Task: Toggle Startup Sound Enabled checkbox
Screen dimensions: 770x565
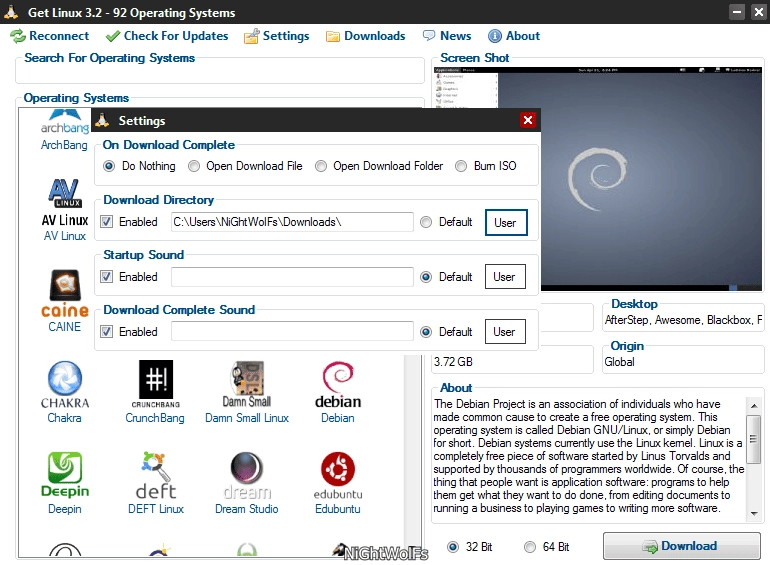Action: point(107,277)
